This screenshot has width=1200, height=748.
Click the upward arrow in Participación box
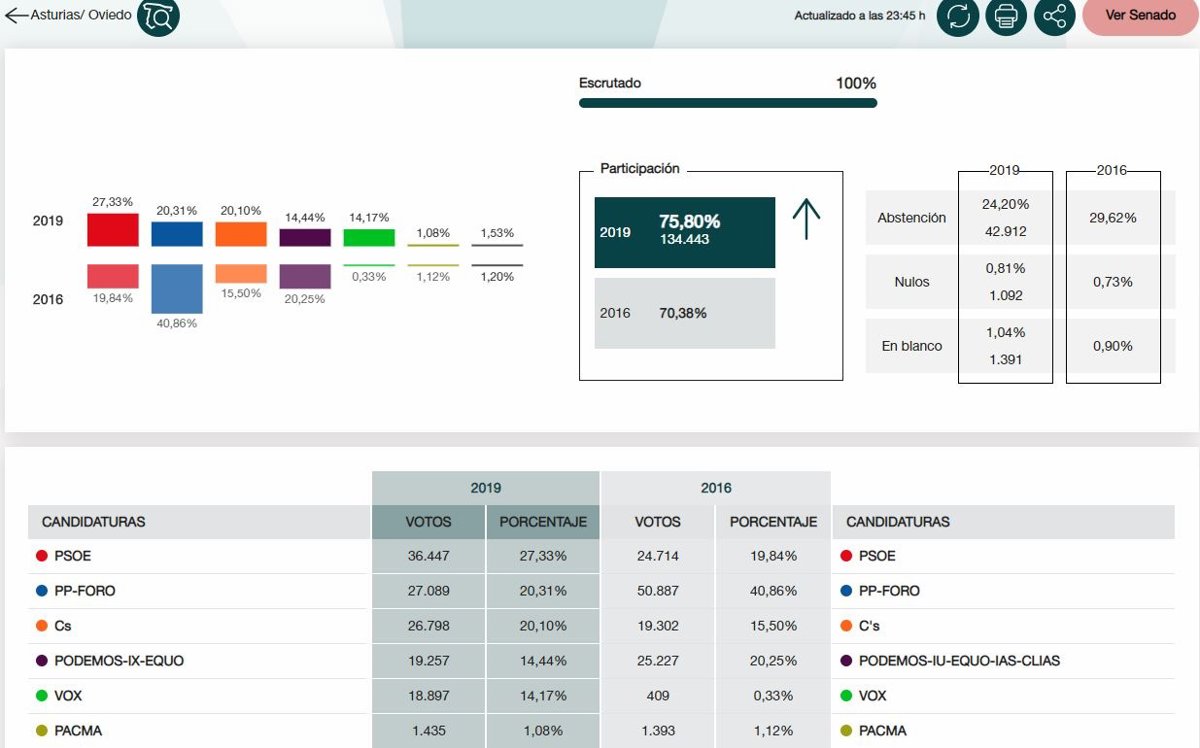(x=806, y=219)
